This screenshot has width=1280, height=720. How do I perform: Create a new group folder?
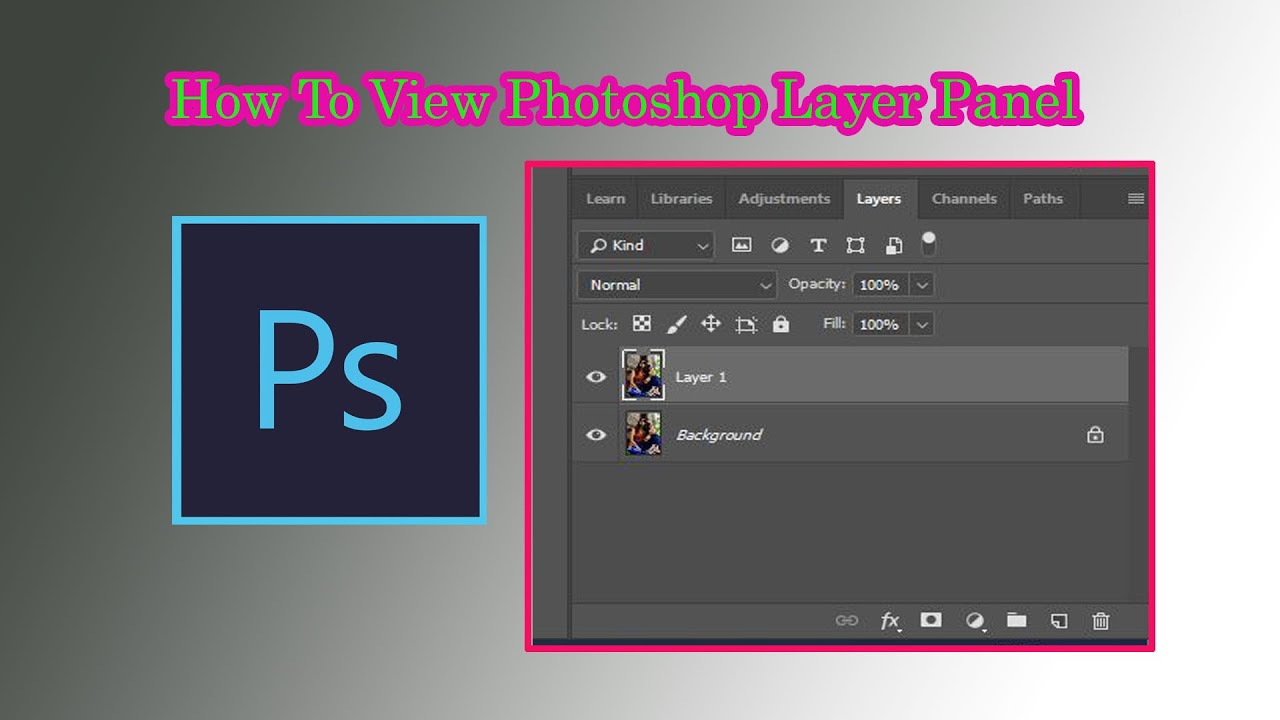pyautogui.click(x=1017, y=621)
